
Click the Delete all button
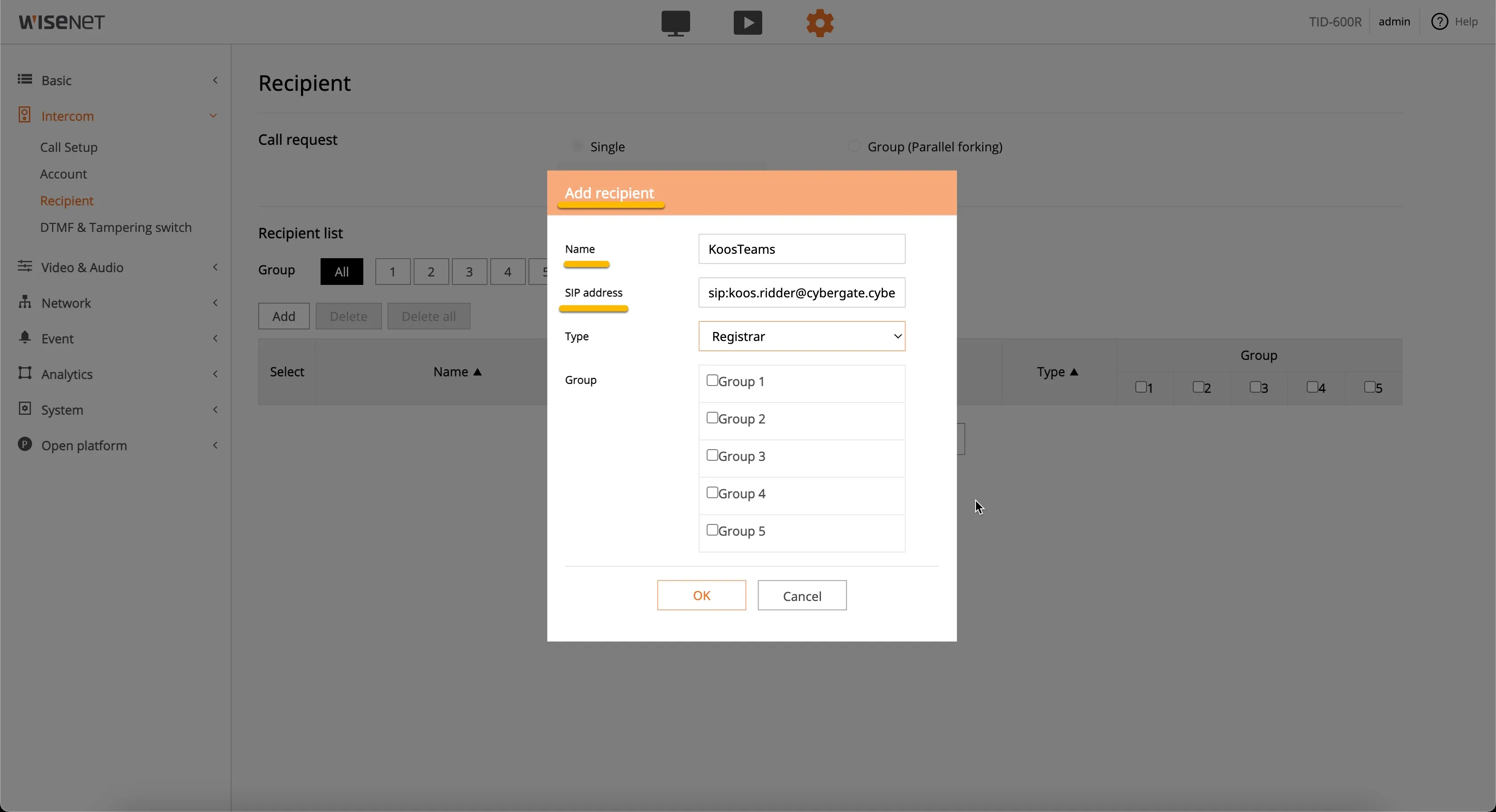(429, 317)
